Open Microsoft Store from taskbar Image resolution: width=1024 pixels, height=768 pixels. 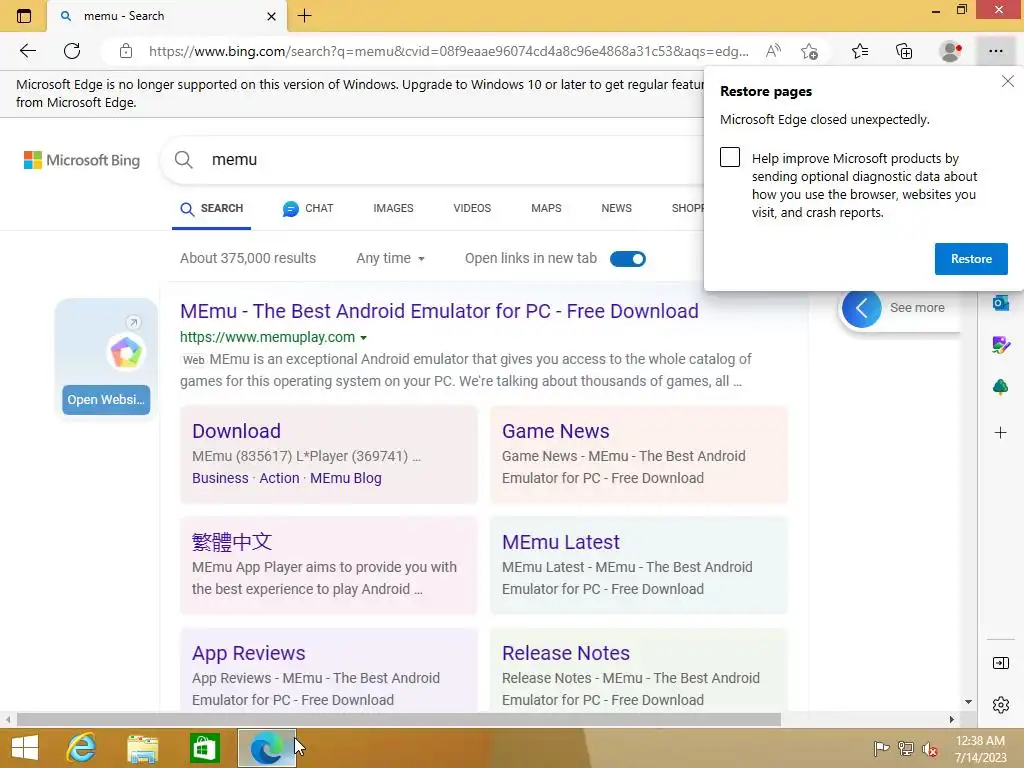[x=204, y=748]
